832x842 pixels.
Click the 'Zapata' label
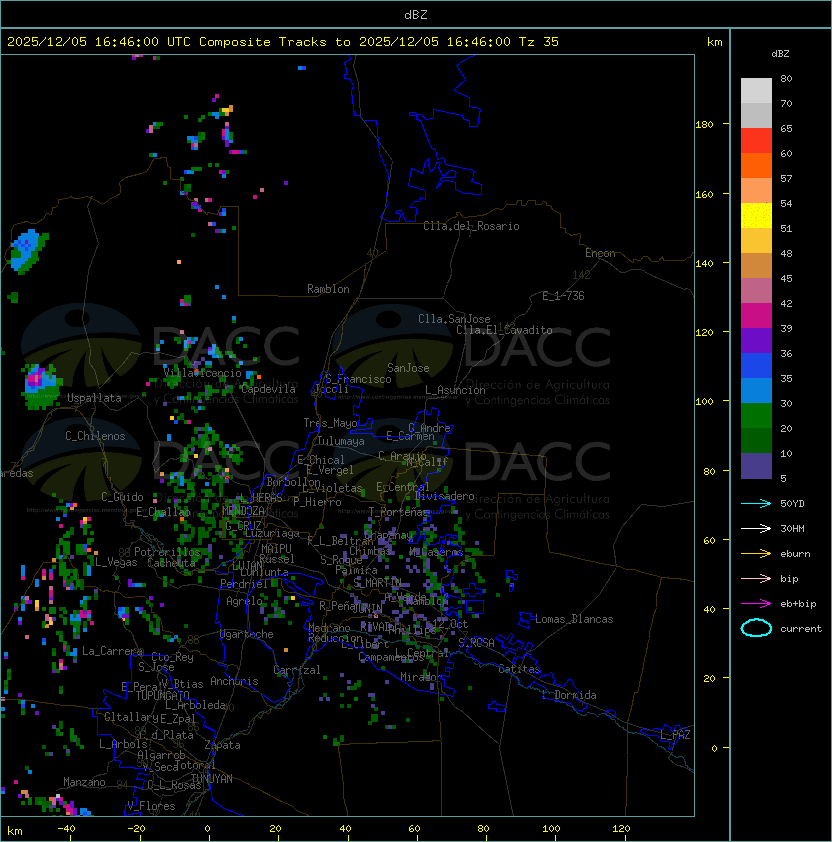click(222, 745)
